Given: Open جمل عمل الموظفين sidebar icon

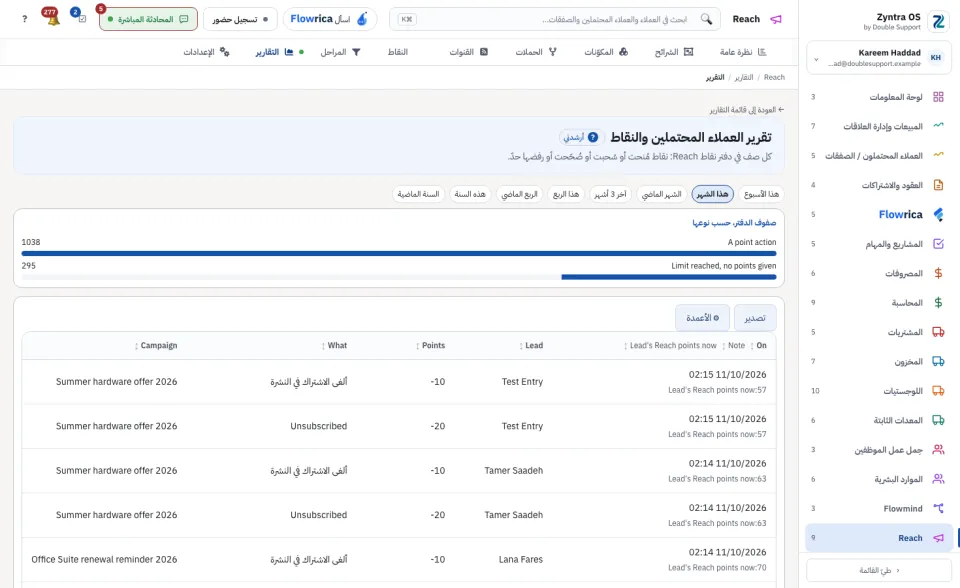Looking at the screenshot, I should [x=938, y=450].
